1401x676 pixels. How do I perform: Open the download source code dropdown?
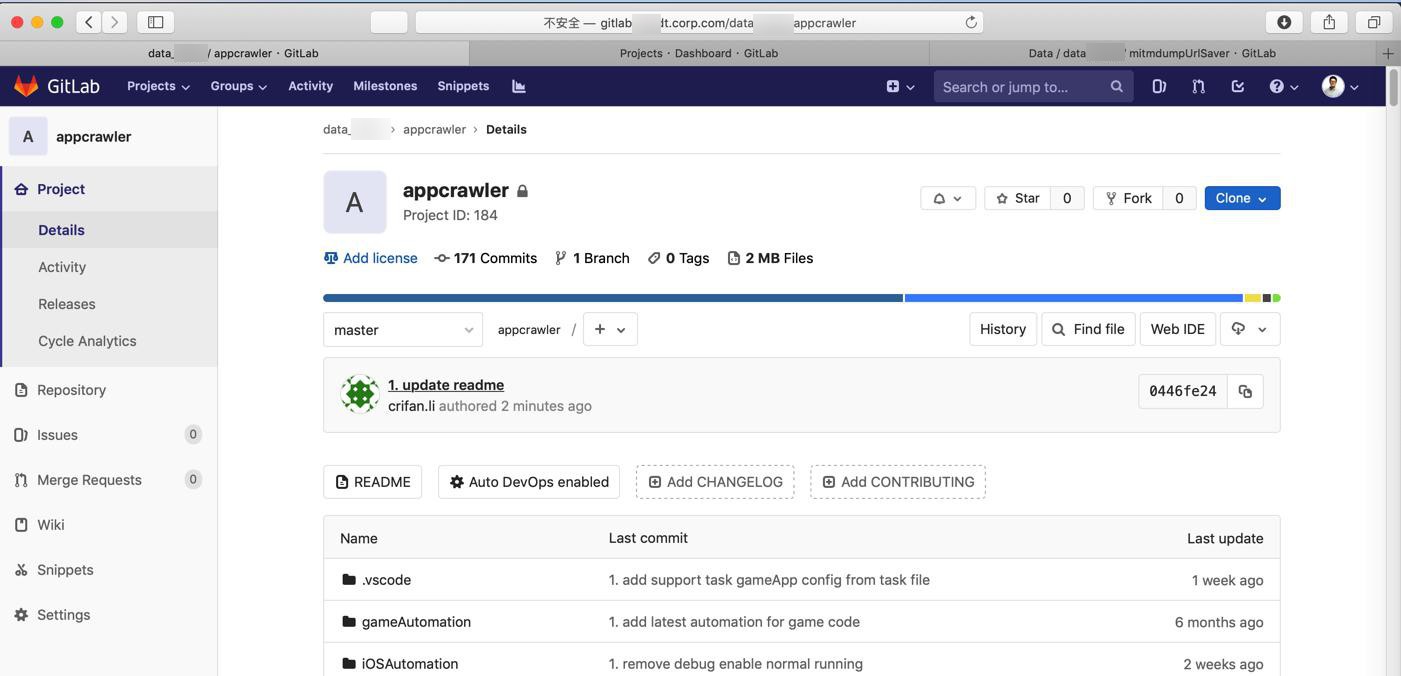point(1250,329)
